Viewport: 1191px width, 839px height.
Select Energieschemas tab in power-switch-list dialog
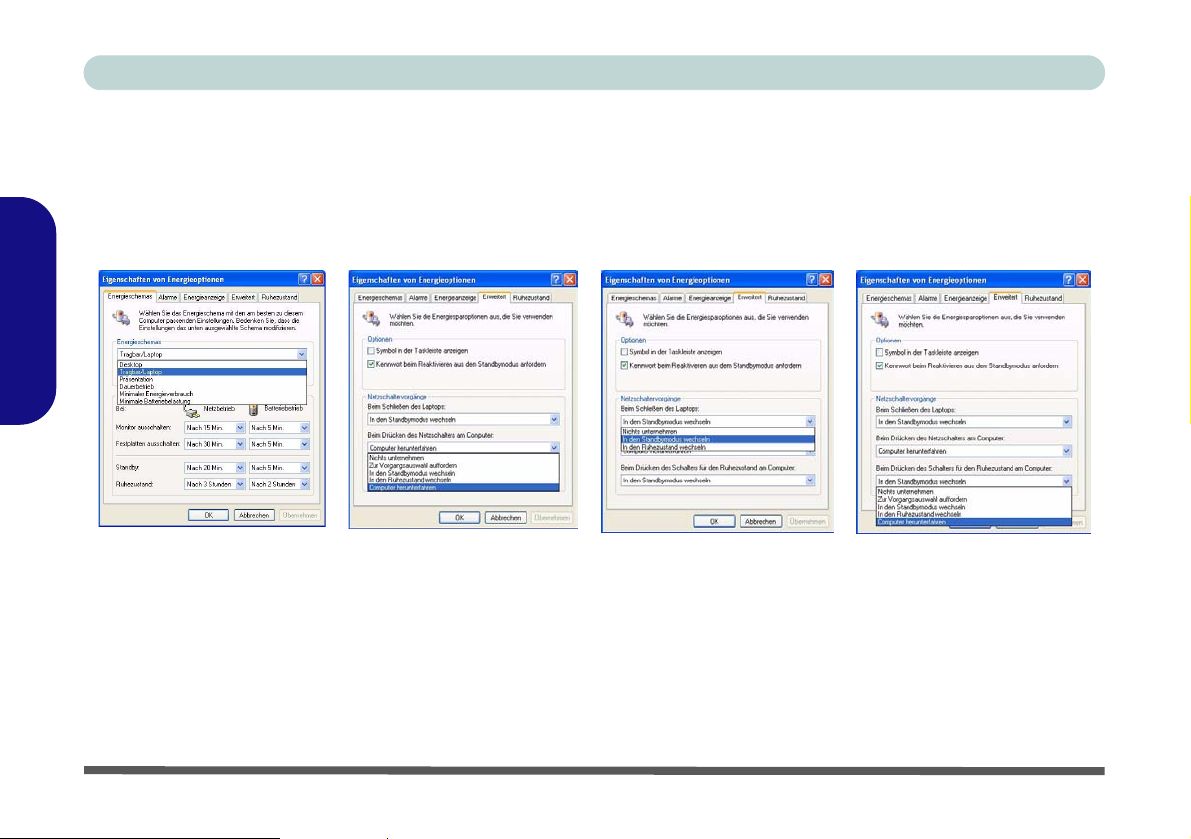pos(380,298)
